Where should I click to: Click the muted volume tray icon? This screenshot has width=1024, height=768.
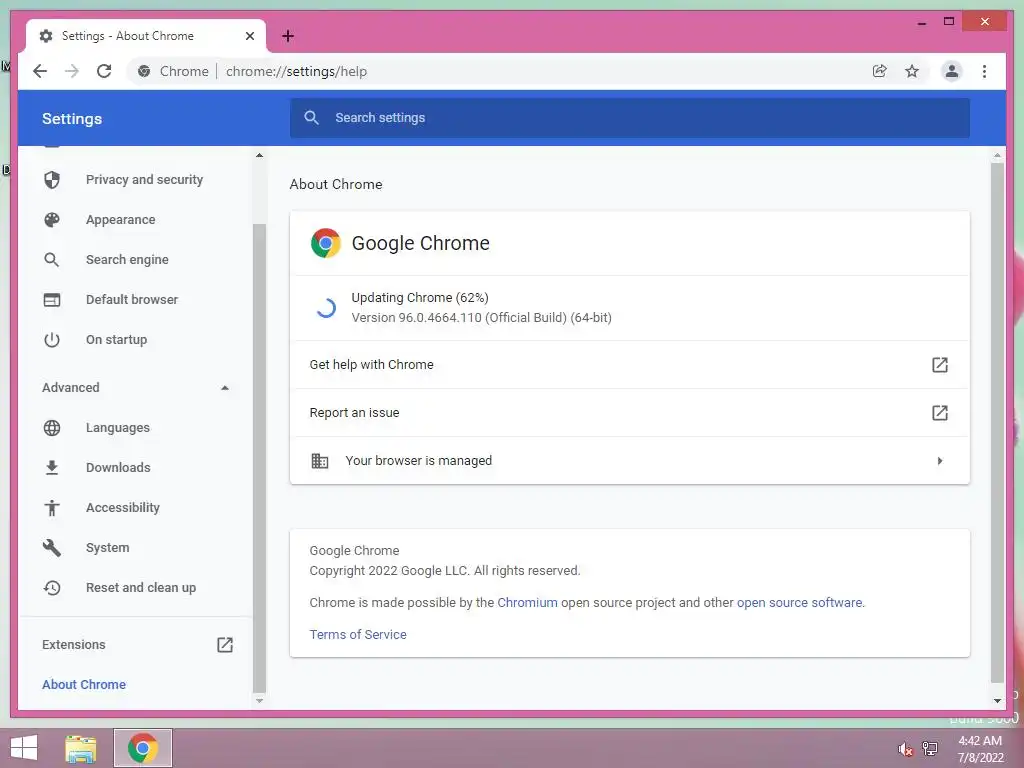coord(905,749)
